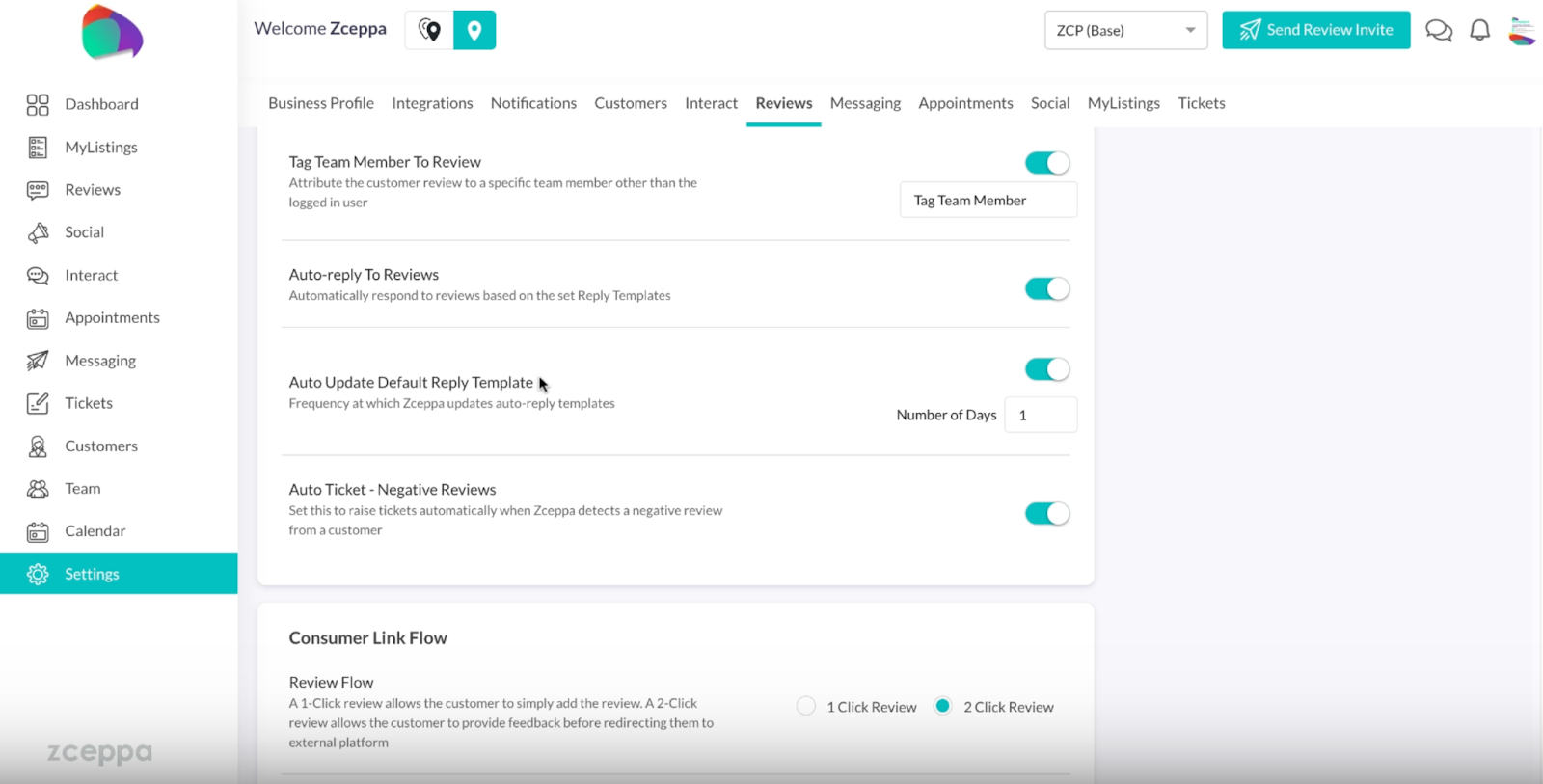
Task: Open Calendar label in the sidebar
Action: [x=95, y=531]
